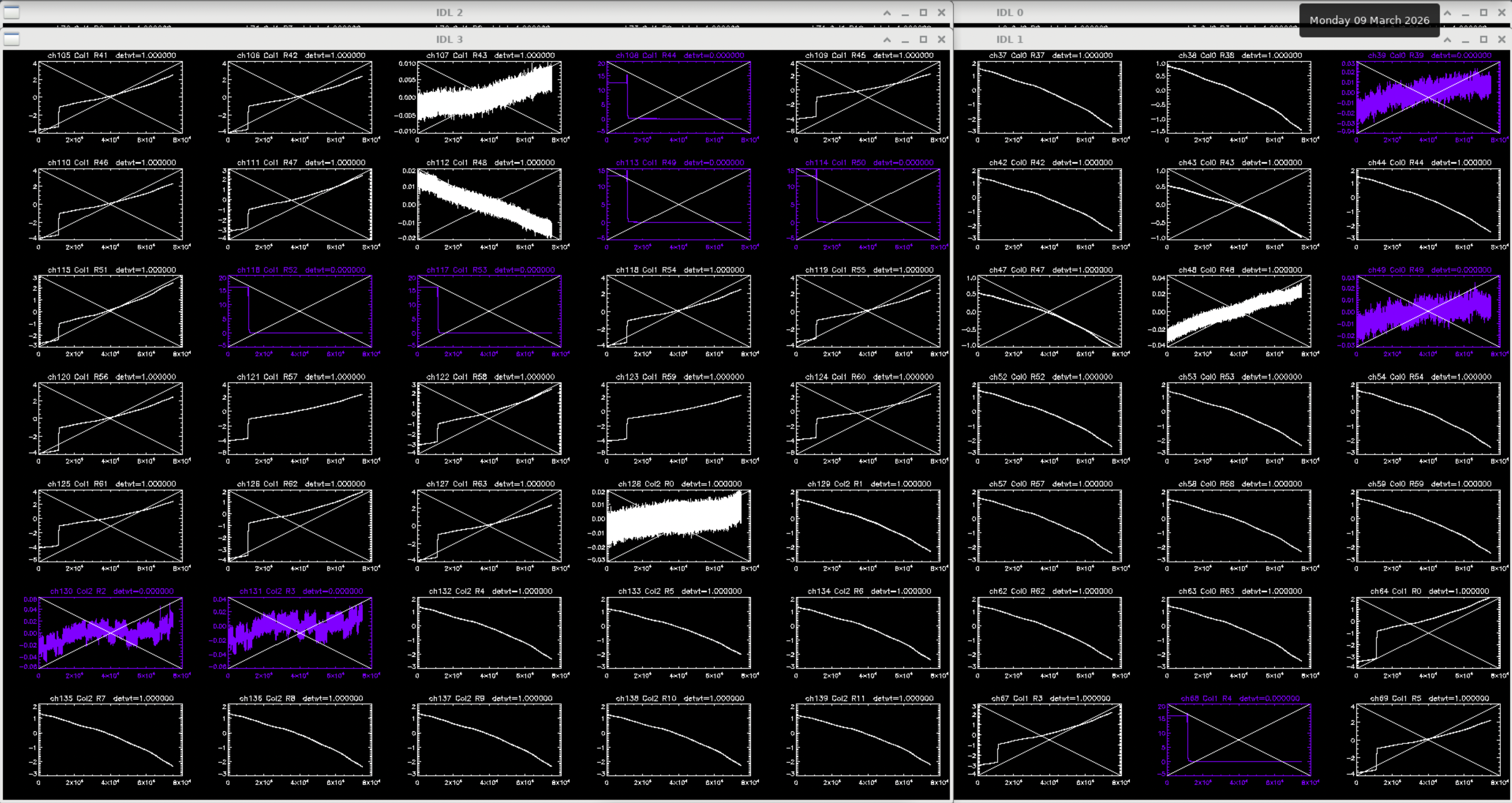
Task: Click the IDL 2 title bar label
Action: 449,12
